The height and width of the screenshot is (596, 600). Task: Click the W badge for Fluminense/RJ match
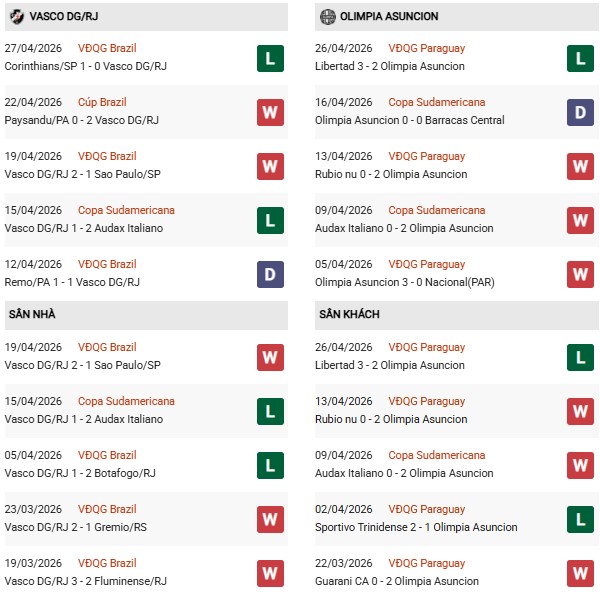269,572
